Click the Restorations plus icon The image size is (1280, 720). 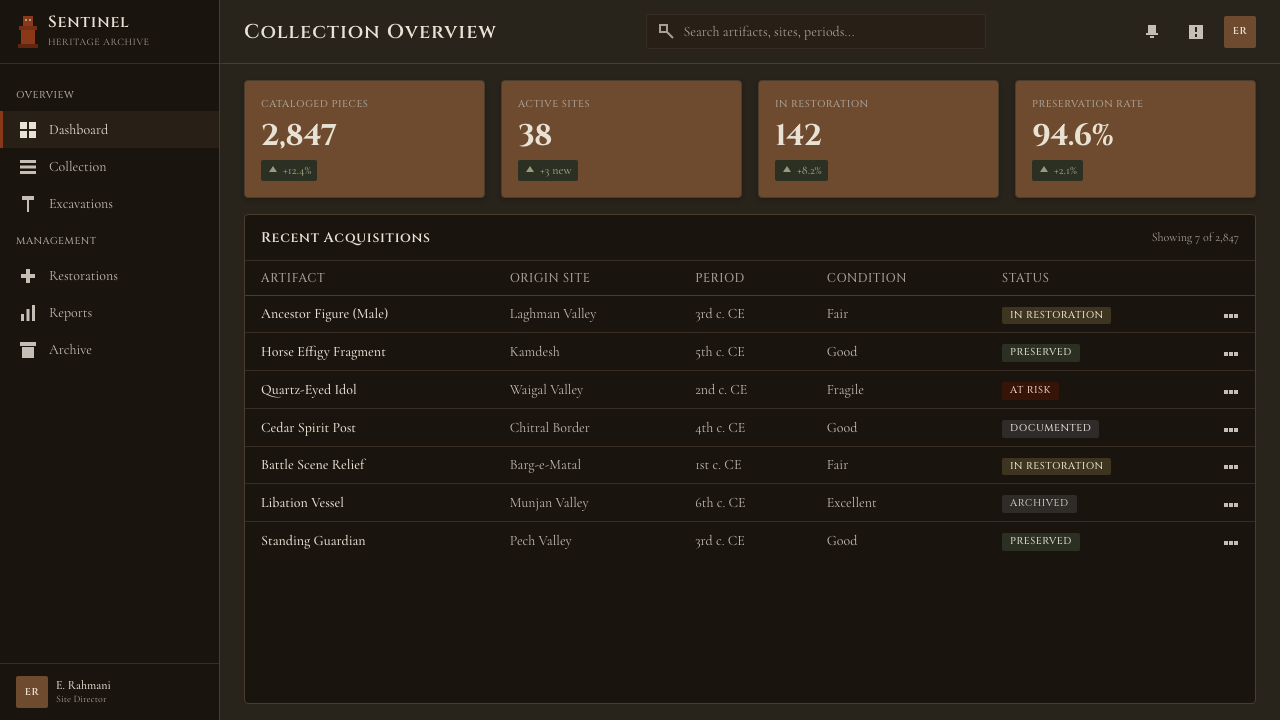28,276
